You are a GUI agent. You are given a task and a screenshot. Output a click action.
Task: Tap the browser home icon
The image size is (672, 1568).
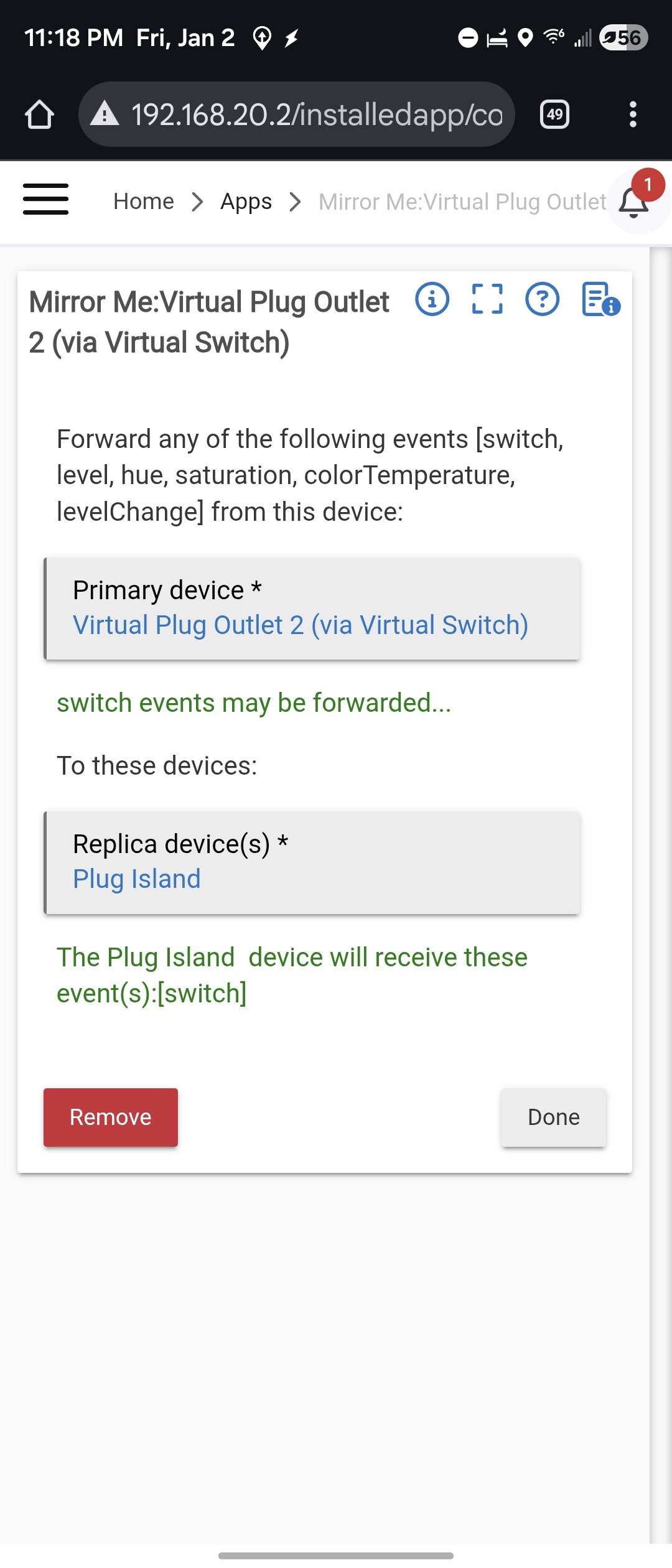click(39, 114)
